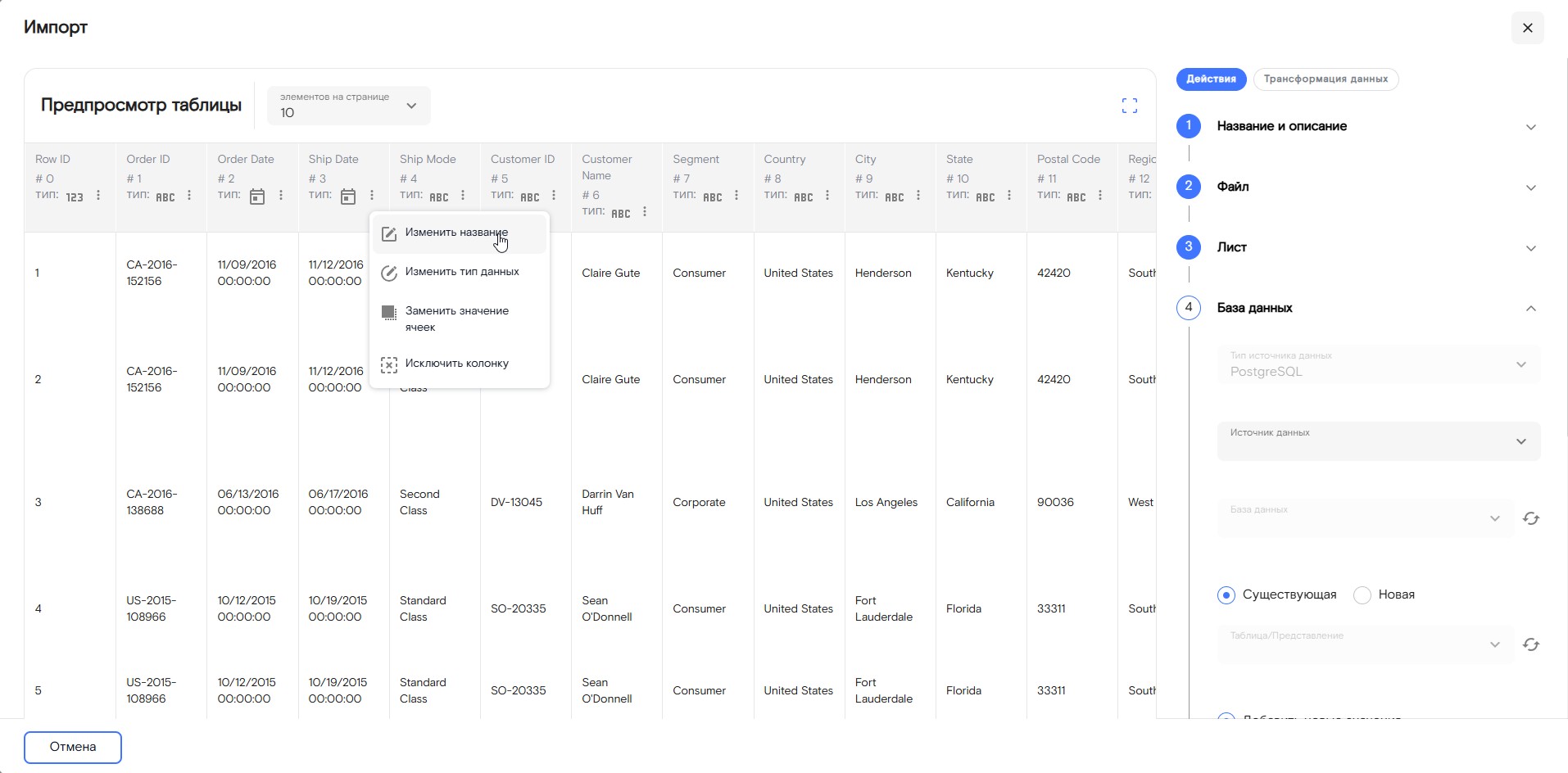The width and height of the screenshot is (1568, 773).
Task: Open three-dot menu for Customer Name column
Action: coord(645,212)
